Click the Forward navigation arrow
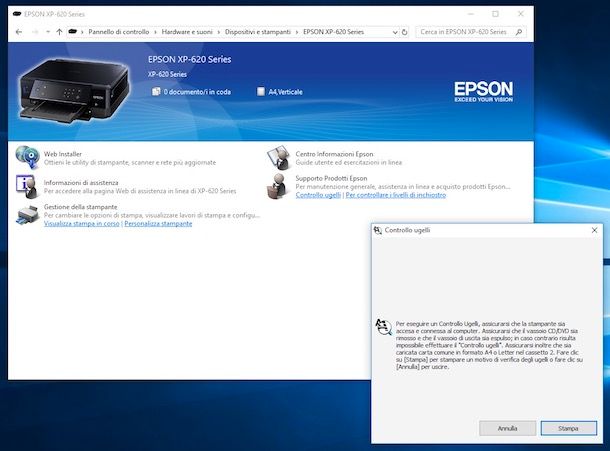The image size is (610, 451). (35, 32)
